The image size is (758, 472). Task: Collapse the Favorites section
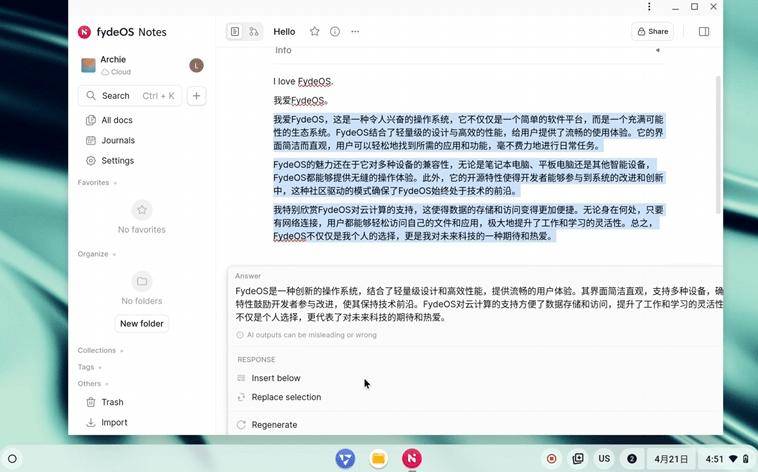98,182
